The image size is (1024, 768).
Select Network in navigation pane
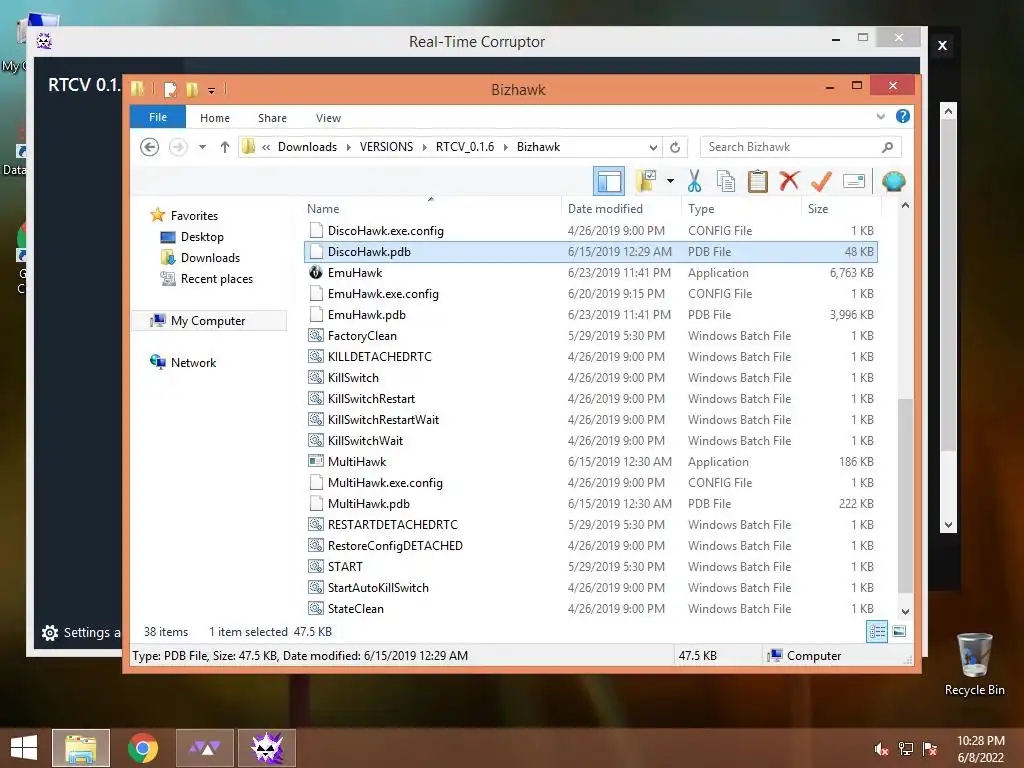[193, 362]
